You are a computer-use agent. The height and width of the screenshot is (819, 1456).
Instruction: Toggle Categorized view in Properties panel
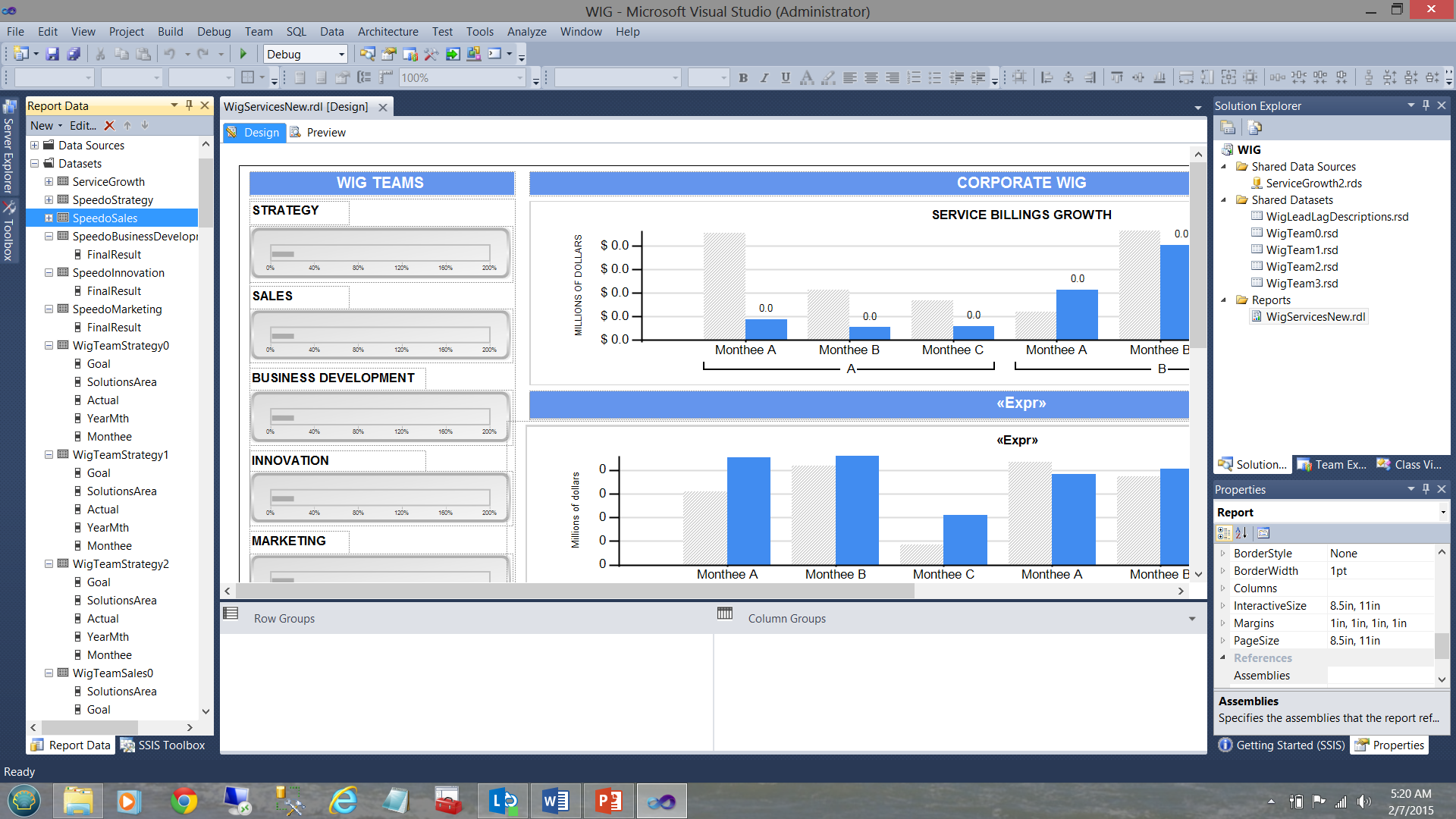coord(1224,533)
